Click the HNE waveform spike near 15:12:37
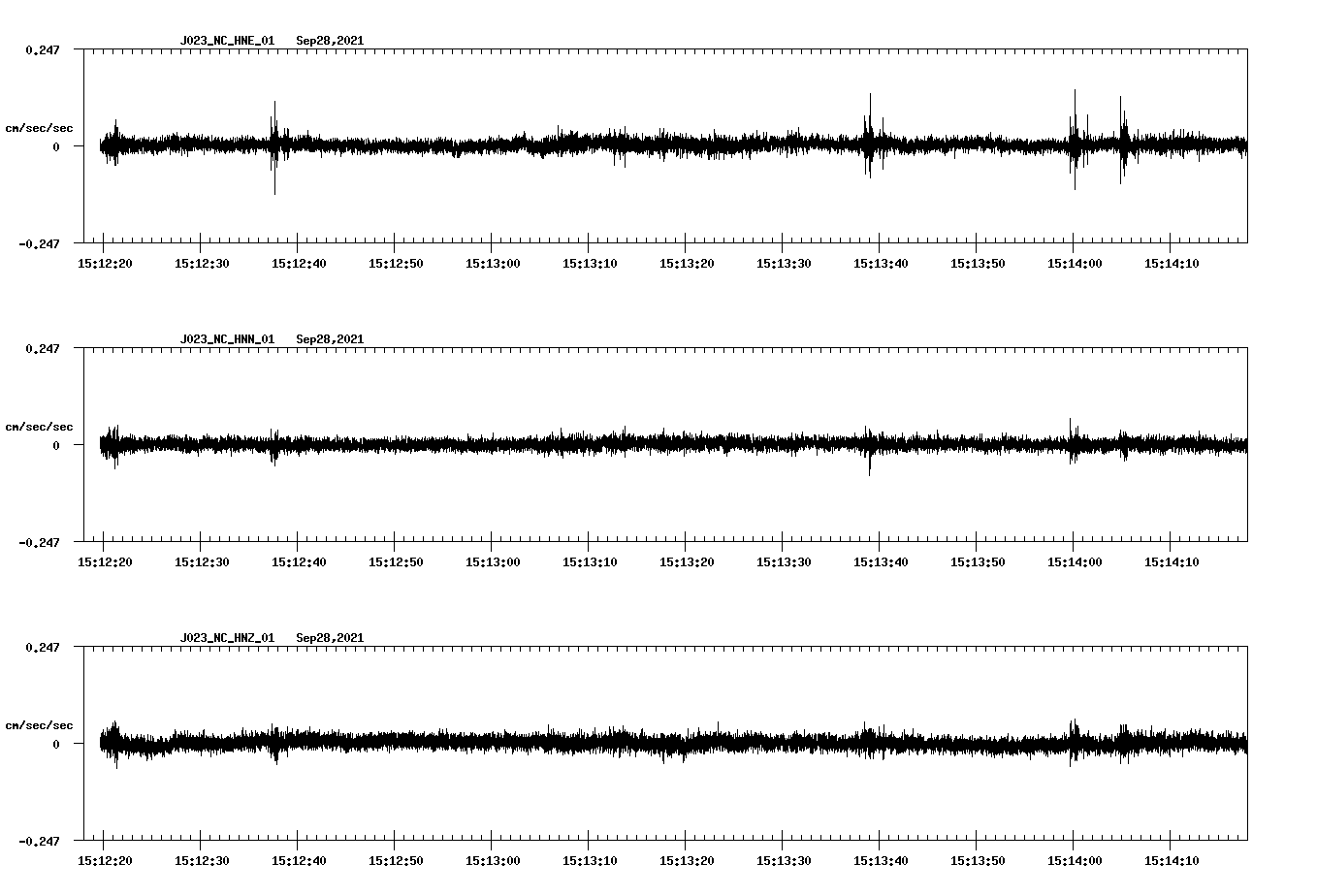The width and height of the screenshot is (1317, 896). (x=274, y=147)
